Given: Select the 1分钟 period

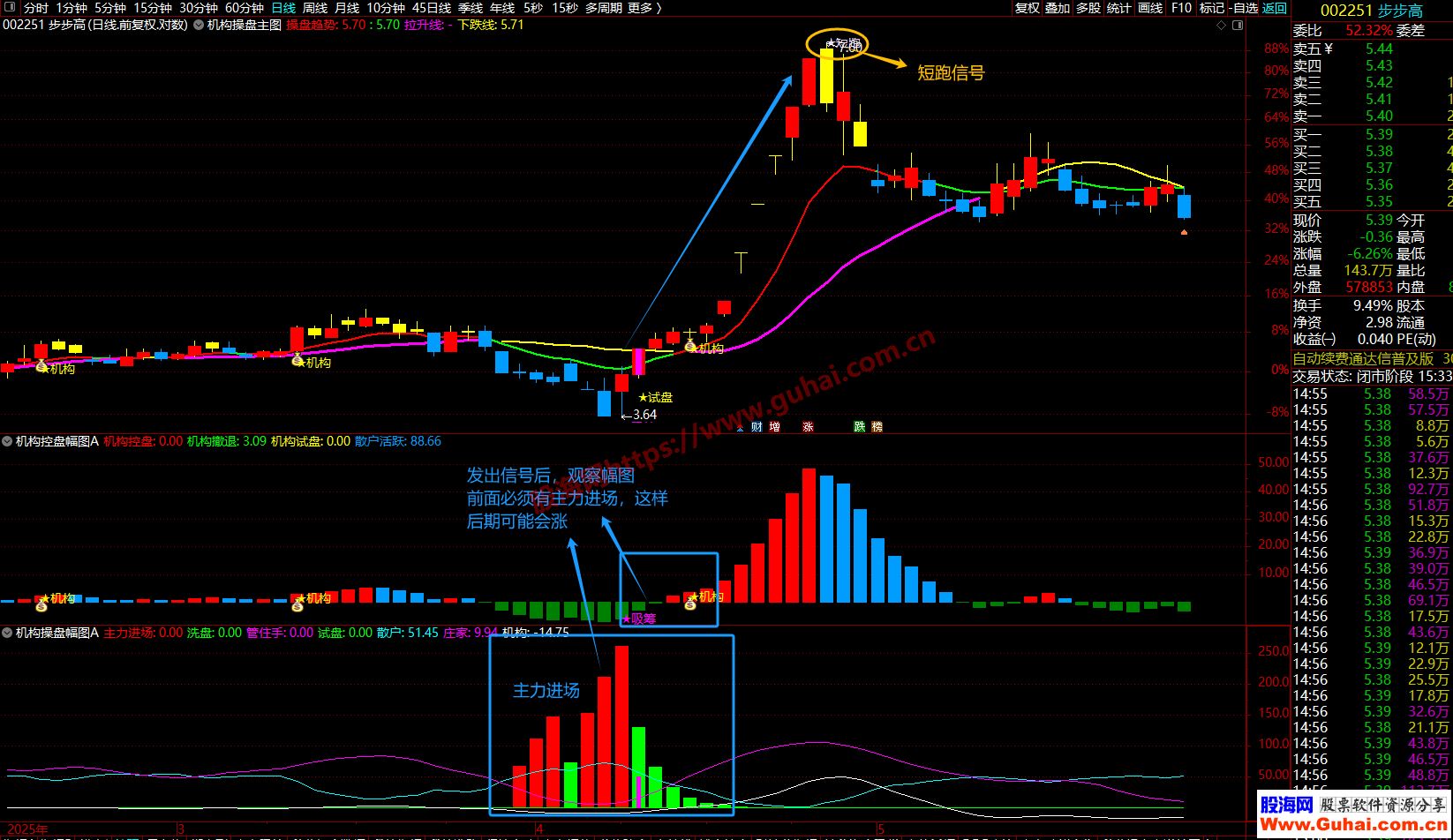Looking at the screenshot, I should (x=72, y=8).
